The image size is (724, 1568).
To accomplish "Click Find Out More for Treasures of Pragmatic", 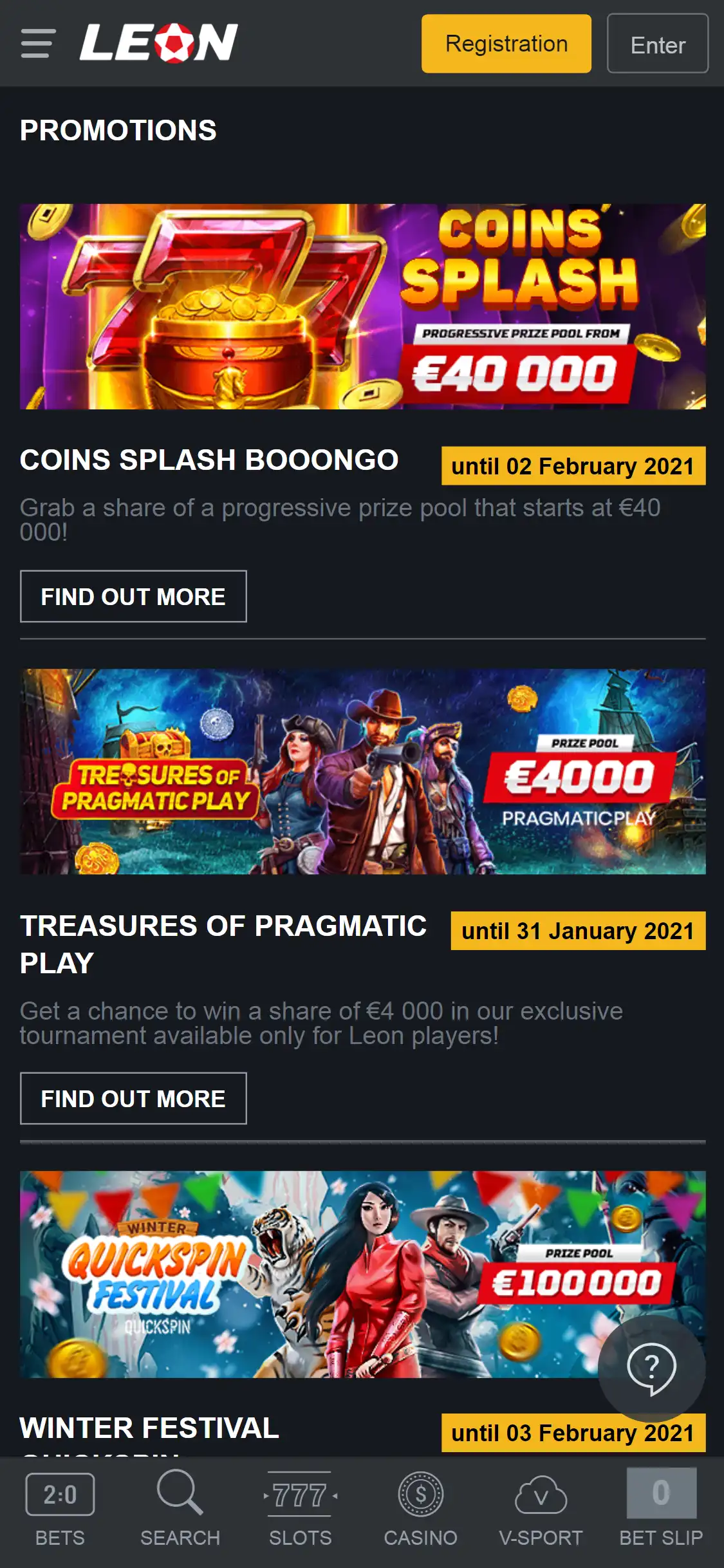I will (x=133, y=1099).
